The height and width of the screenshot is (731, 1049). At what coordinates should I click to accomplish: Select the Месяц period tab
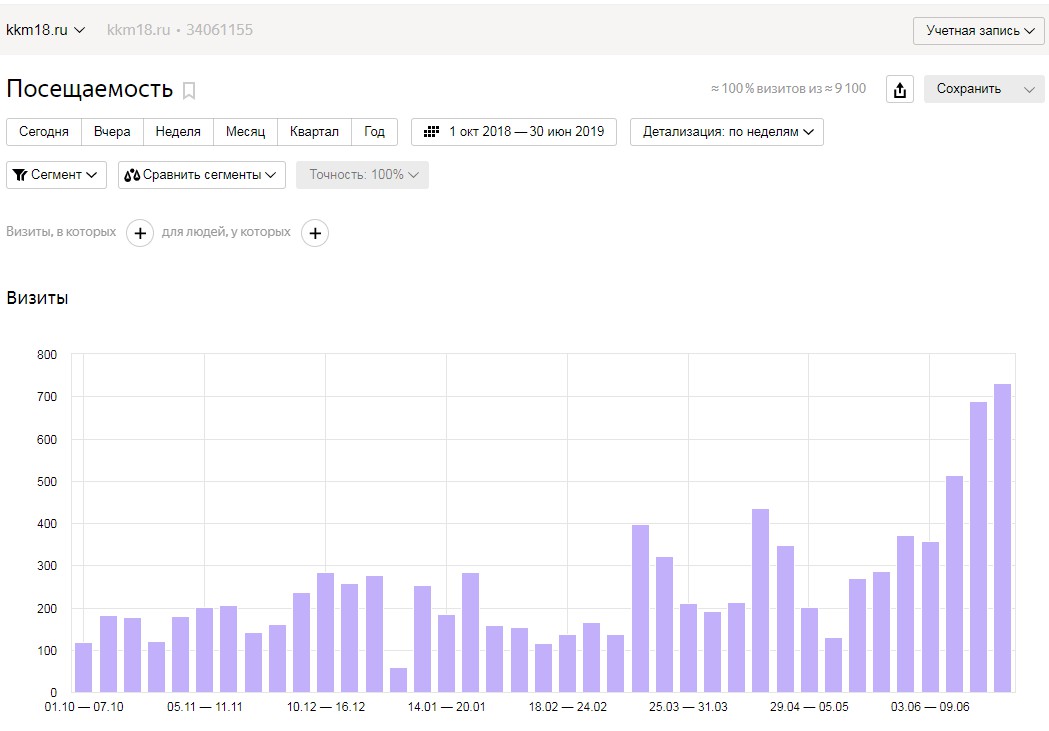(246, 132)
